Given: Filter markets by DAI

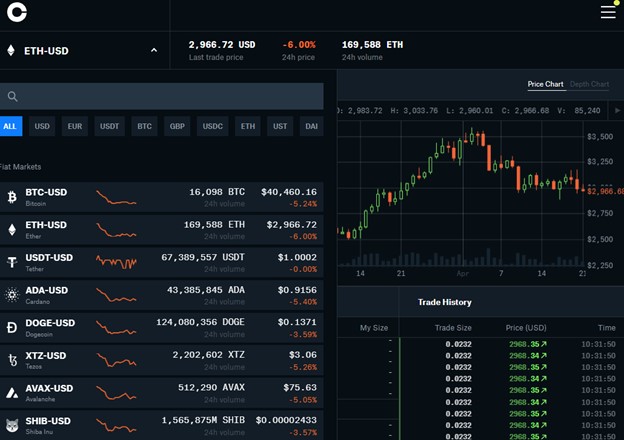Looking at the screenshot, I should coord(312,126).
